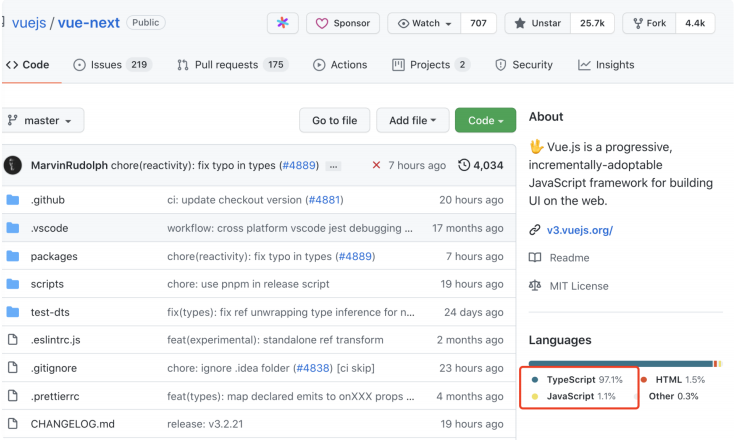Open the Watch notifications dropdown
The height and width of the screenshot is (447, 746).
pyautogui.click(x=424, y=23)
